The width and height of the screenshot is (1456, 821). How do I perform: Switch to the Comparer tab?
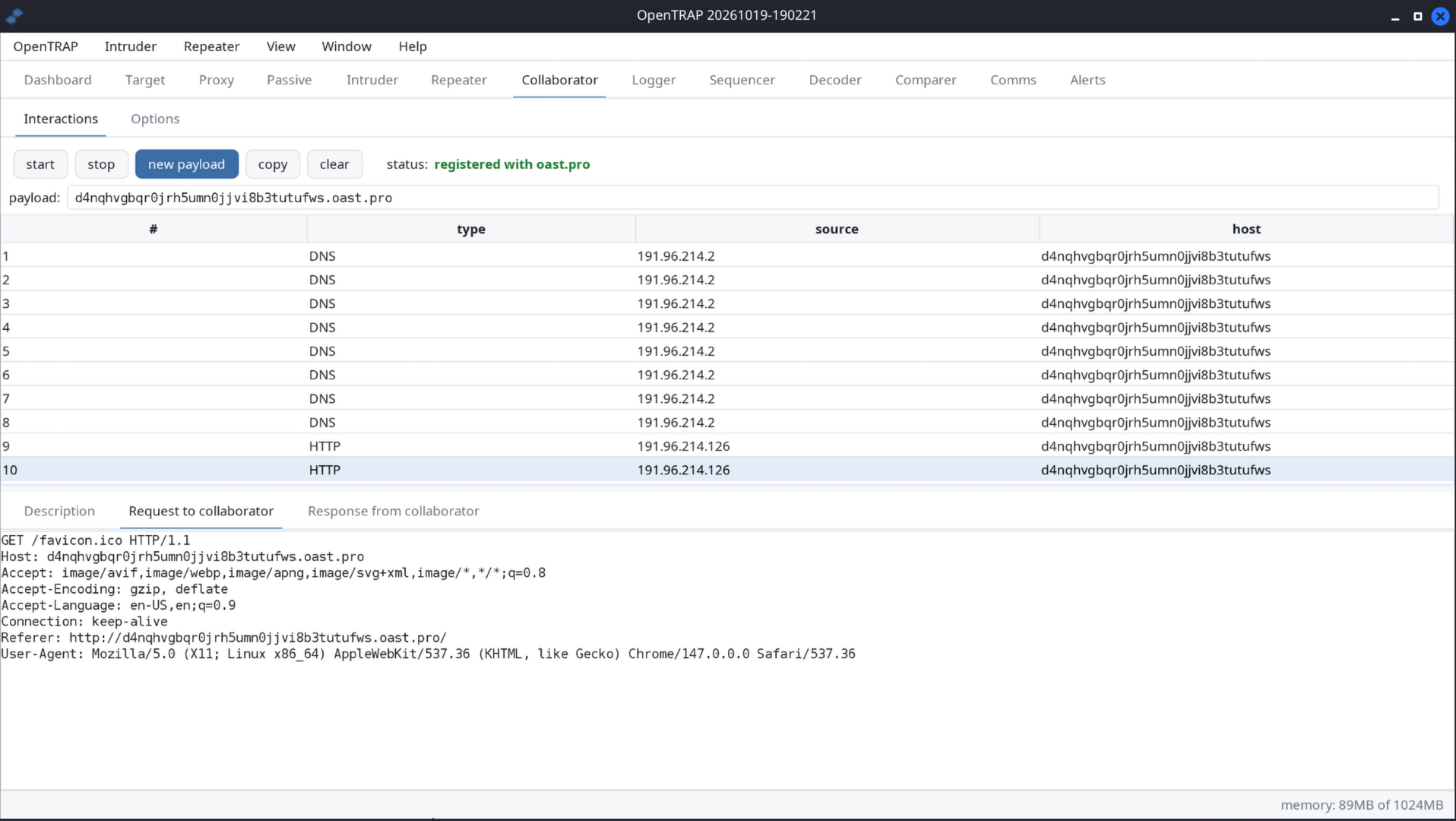[926, 80]
